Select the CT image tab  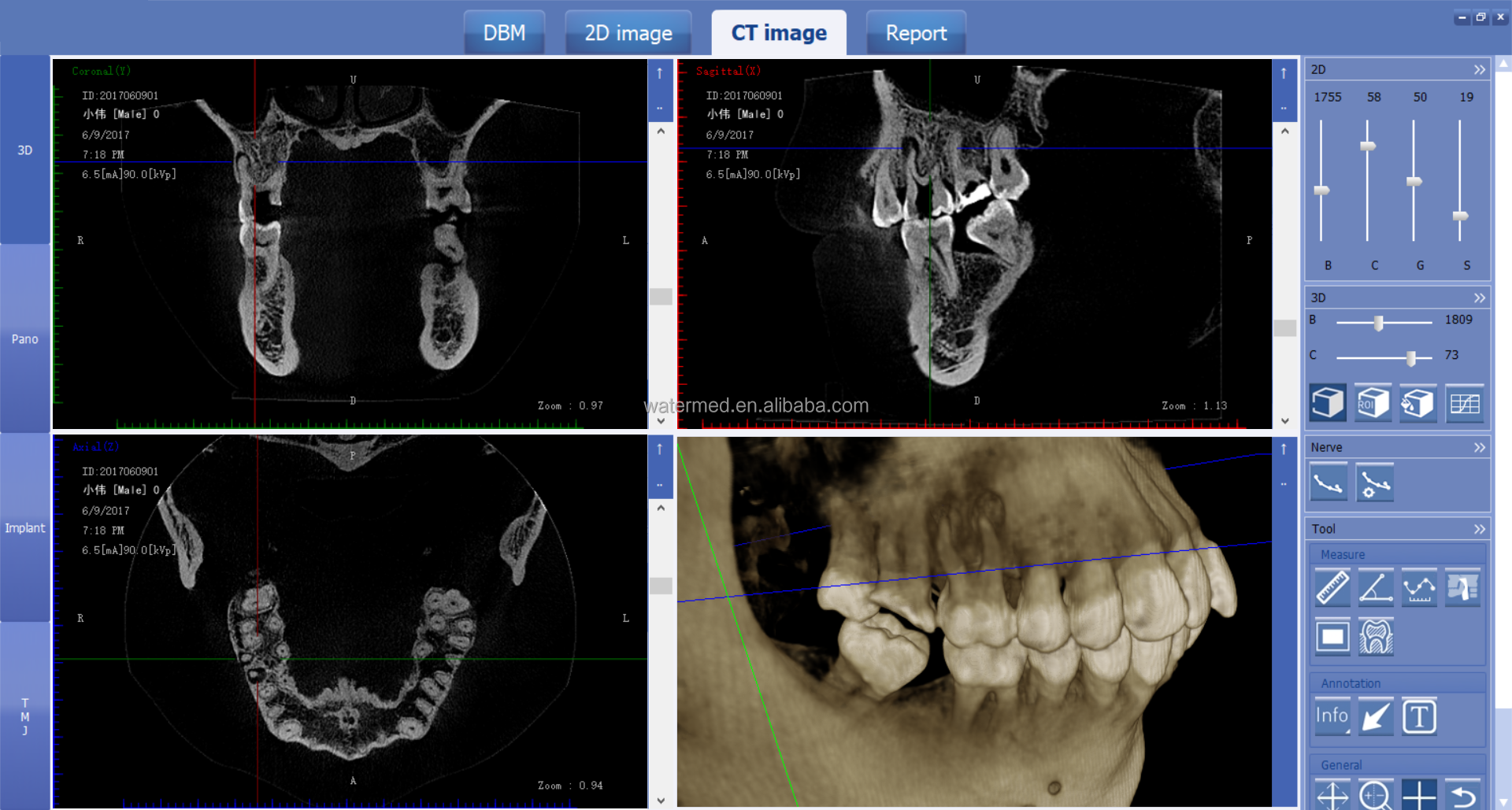click(779, 33)
